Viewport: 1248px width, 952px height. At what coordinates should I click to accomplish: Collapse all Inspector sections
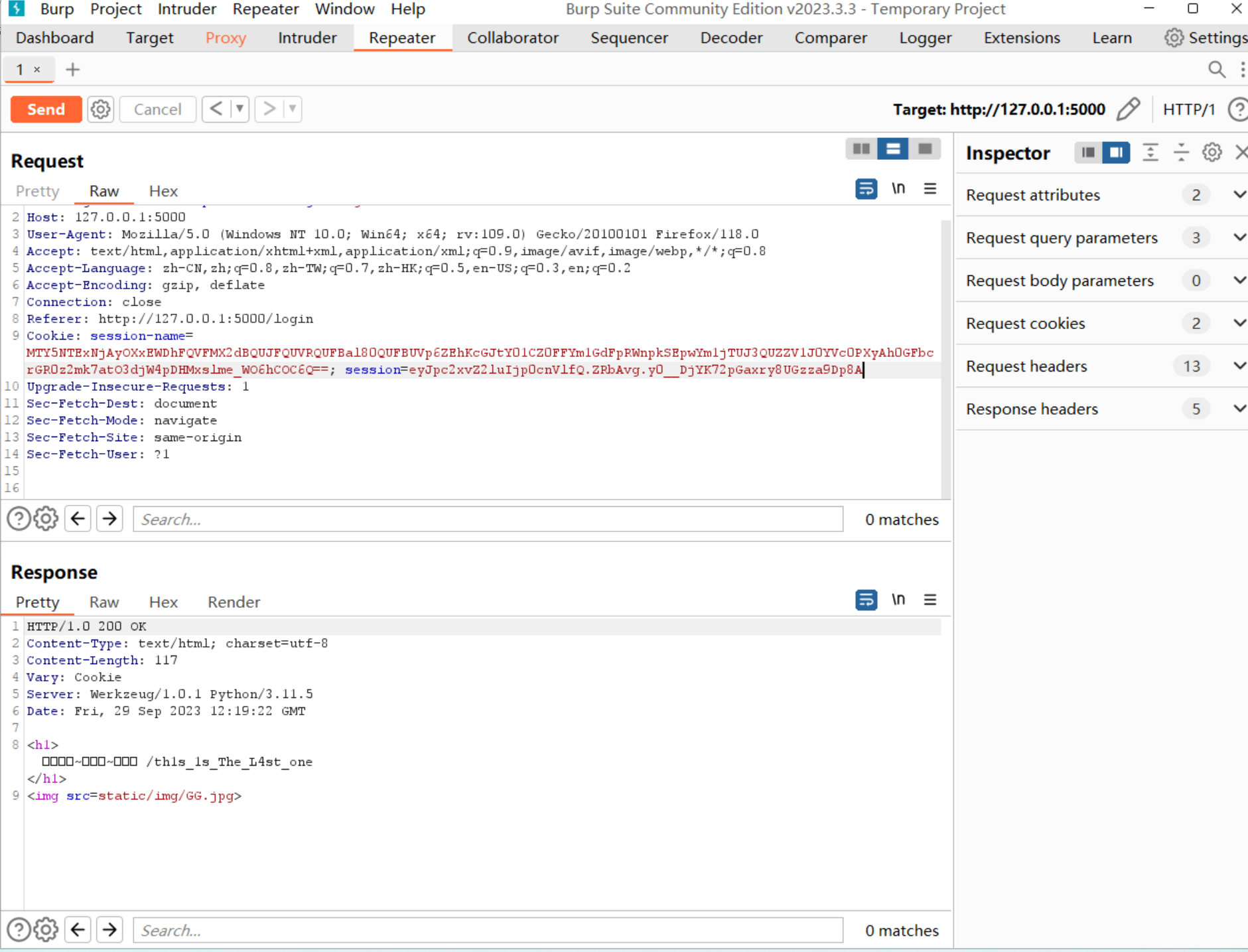click(1182, 153)
